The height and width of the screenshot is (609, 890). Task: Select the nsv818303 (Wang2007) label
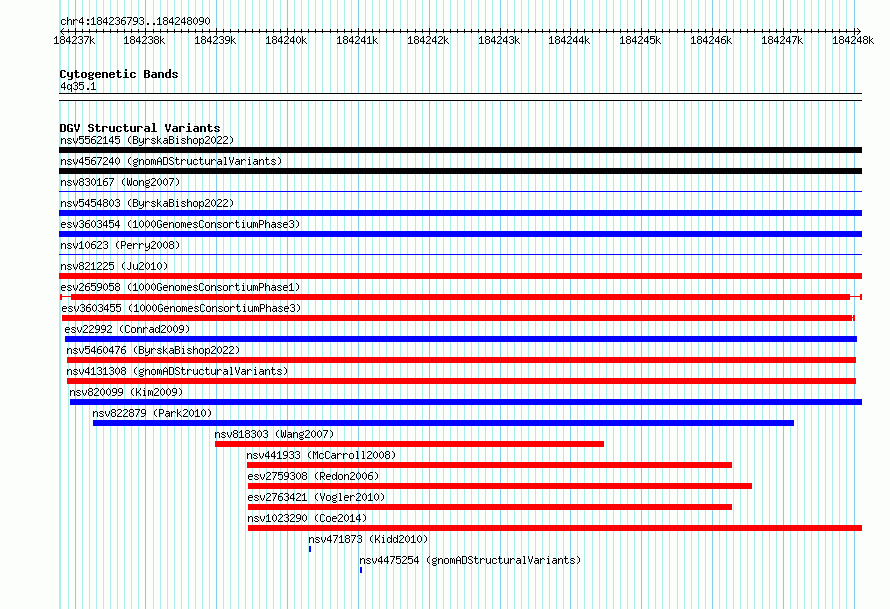coord(274,434)
